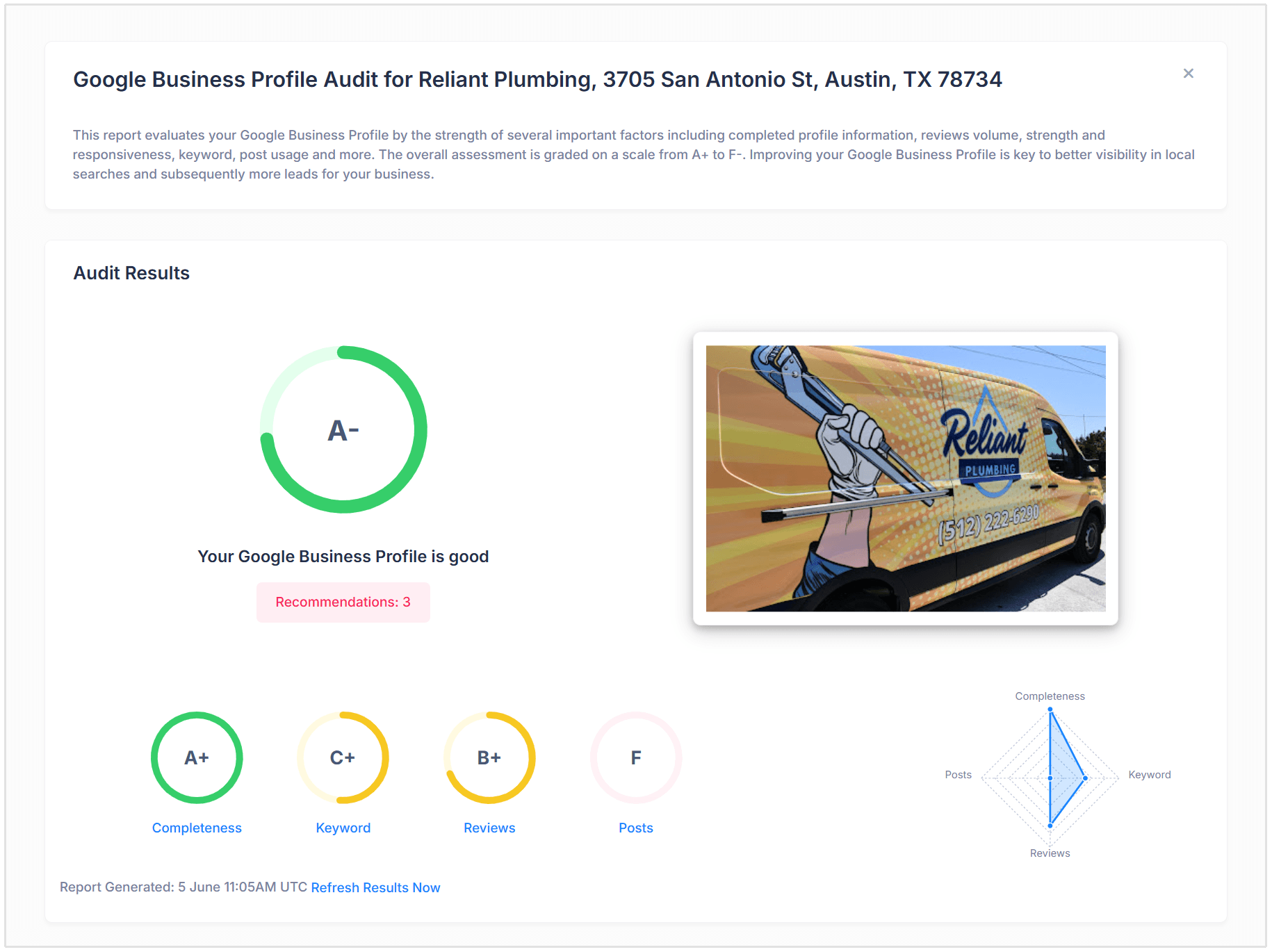
Task: Click the F Posts grade circle
Action: 636,757
